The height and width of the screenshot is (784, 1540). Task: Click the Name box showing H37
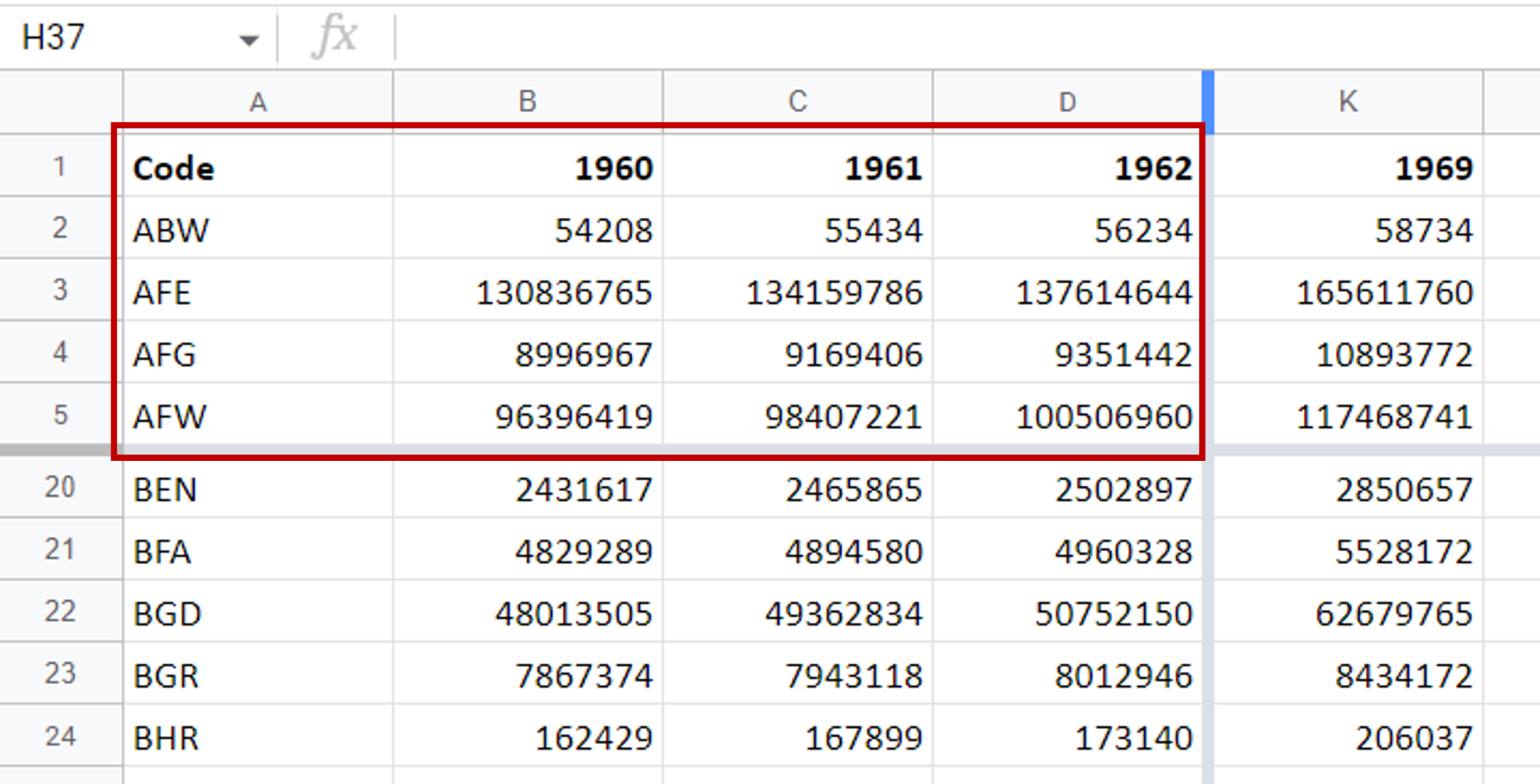coord(137,37)
